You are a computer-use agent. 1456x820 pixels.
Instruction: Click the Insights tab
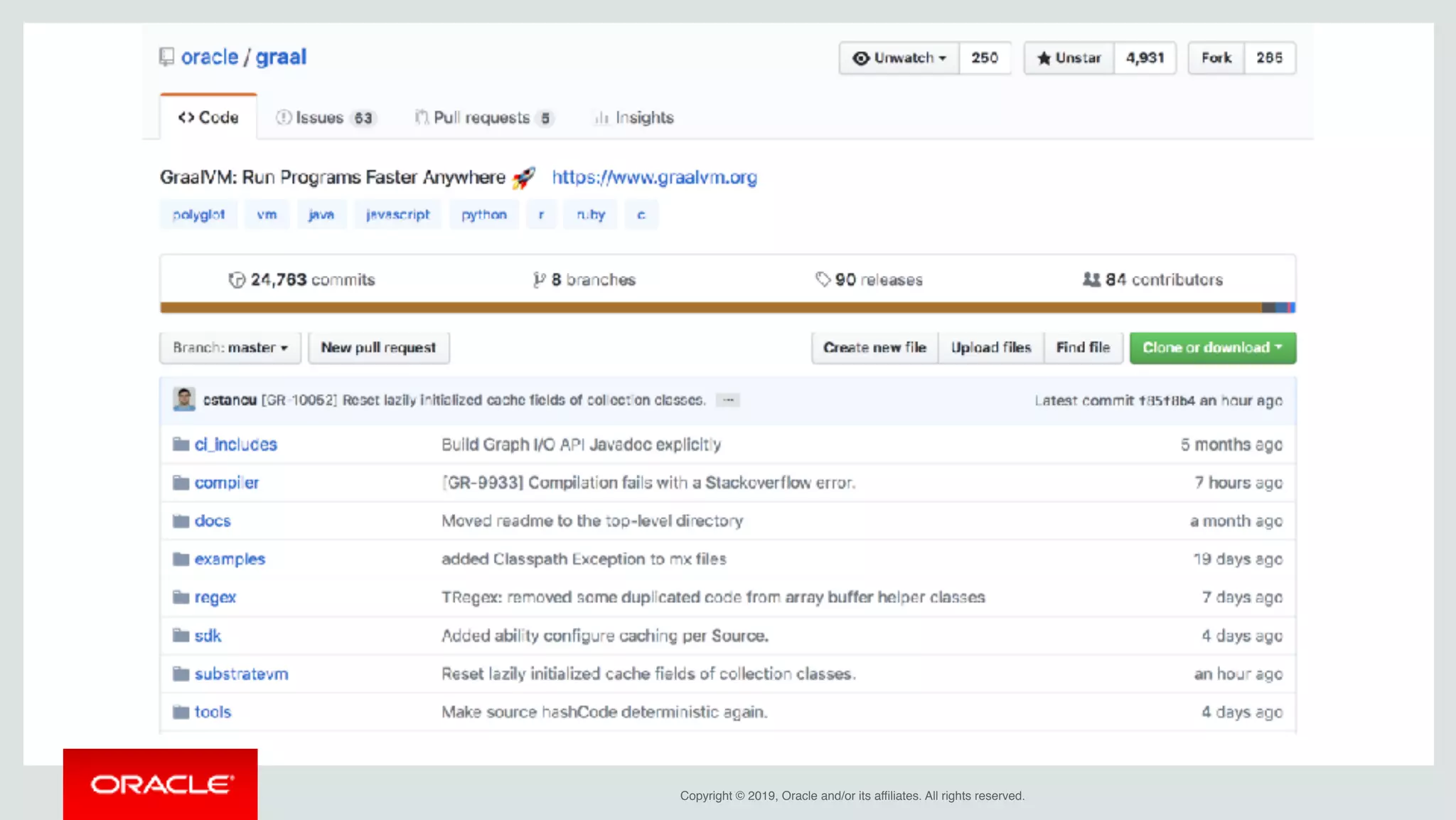[634, 117]
